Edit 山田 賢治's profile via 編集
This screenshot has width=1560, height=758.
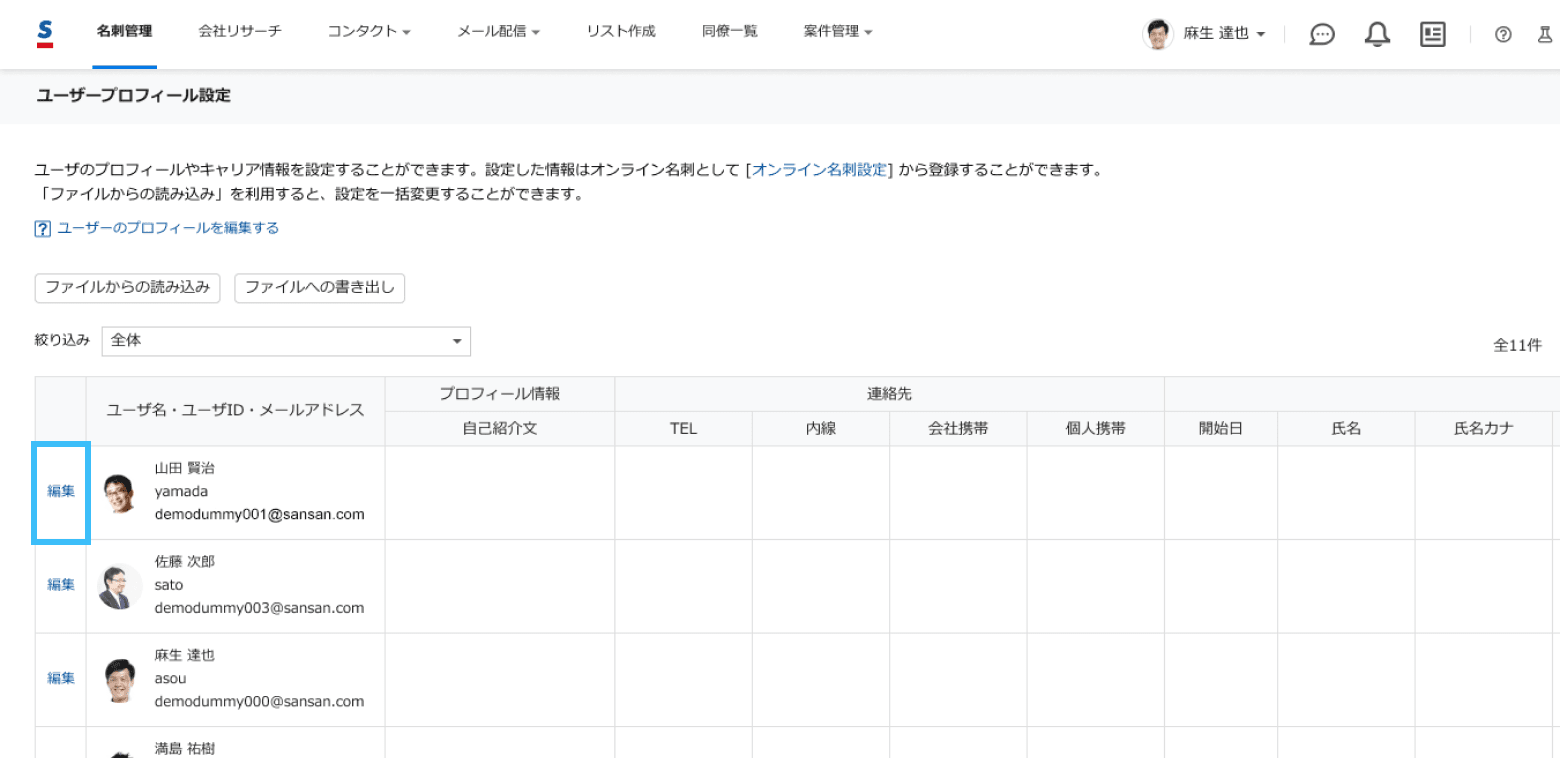point(61,491)
